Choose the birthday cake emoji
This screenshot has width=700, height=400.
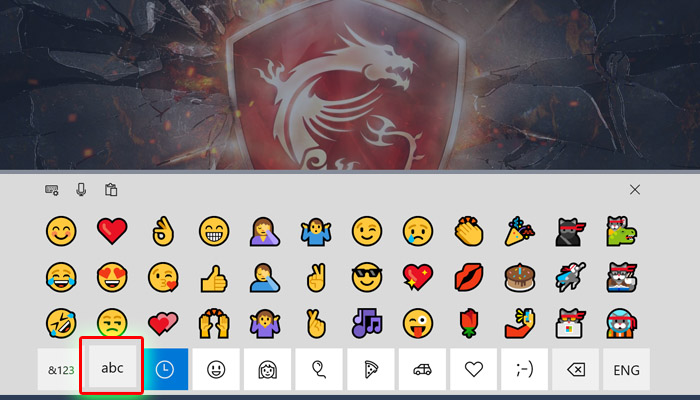click(x=520, y=277)
